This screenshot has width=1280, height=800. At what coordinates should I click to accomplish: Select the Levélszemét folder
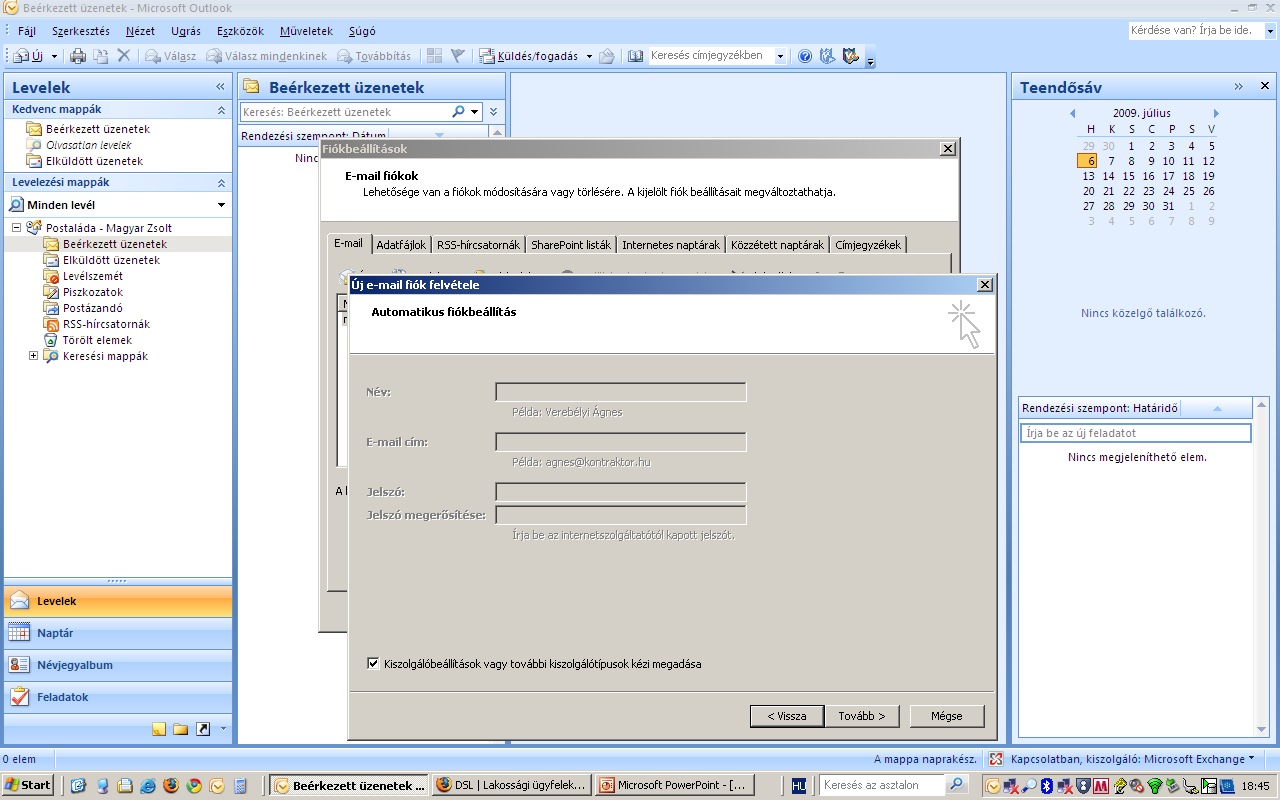pos(93,276)
